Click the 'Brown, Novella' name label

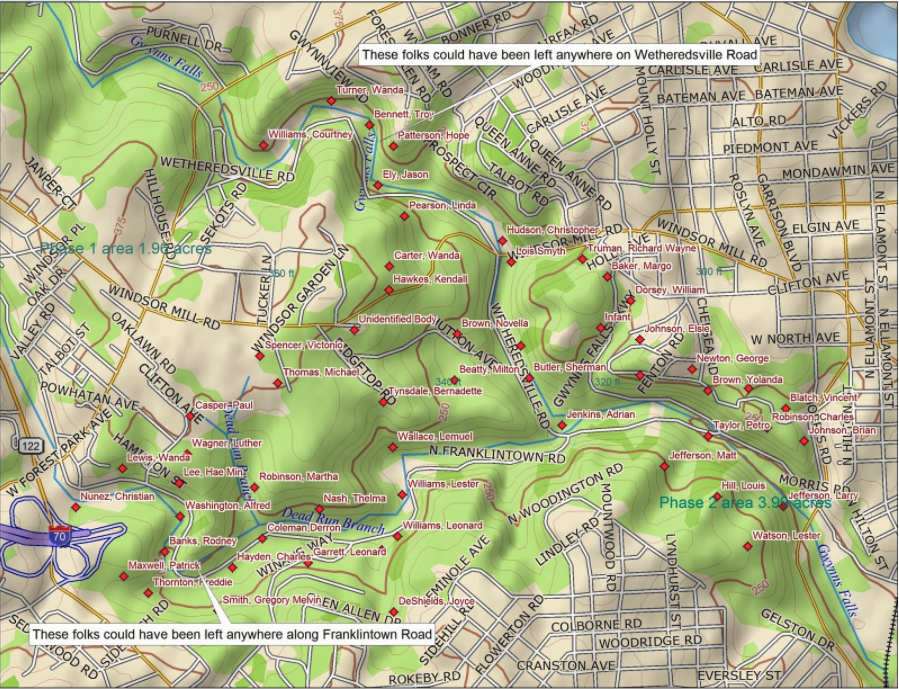(x=495, y=323)
